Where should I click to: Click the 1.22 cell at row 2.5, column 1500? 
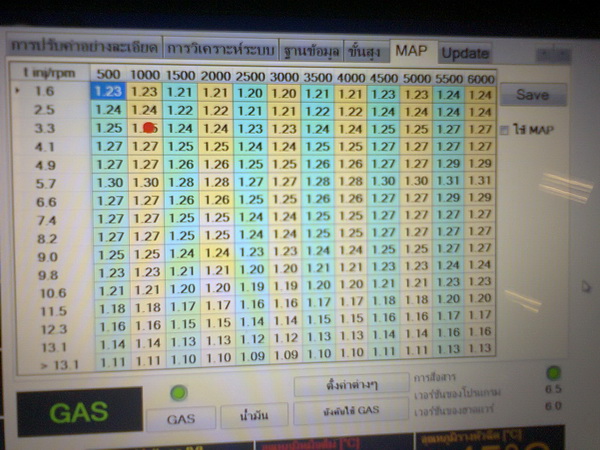pyautogui.click(x=180, y=111)
